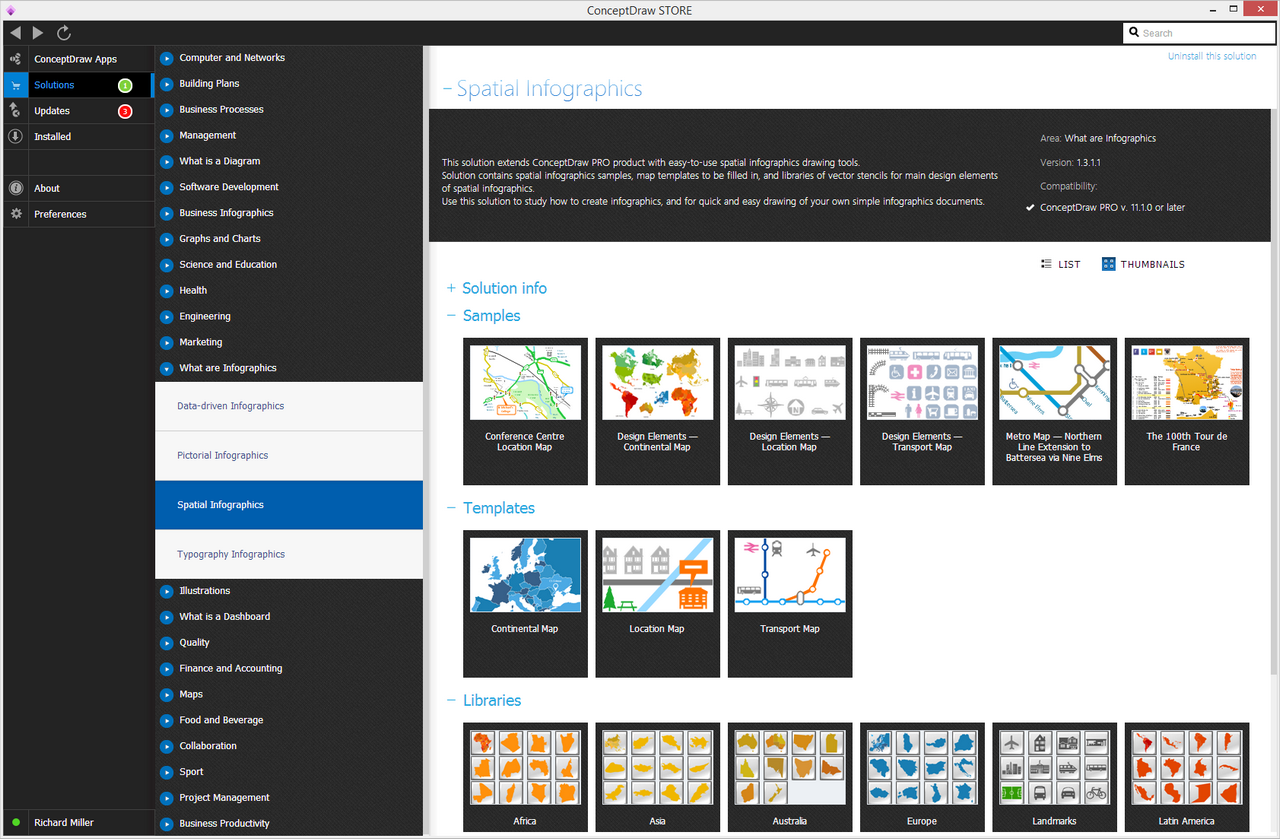Click the ConceptDraw Apps sidebar icon
The image size is (1280, 839).
point(15,59)
